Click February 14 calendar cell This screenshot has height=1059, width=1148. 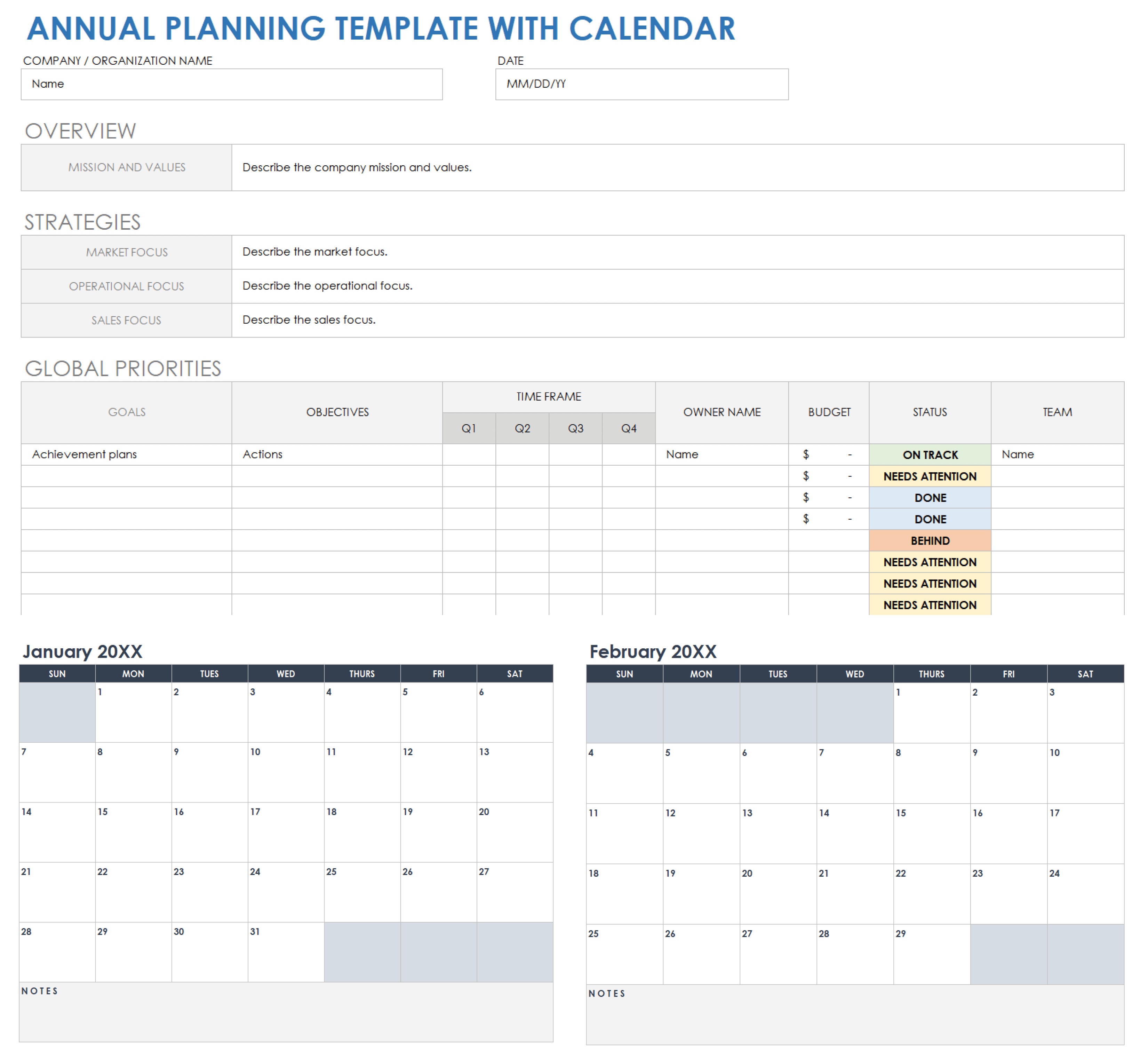[x=855, y=833]
